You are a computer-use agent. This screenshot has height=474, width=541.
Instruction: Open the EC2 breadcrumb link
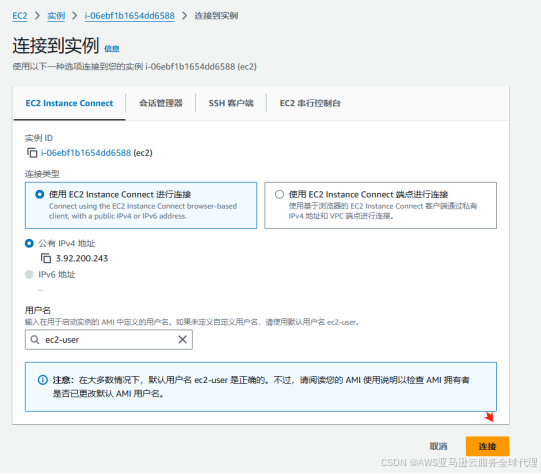20,16
